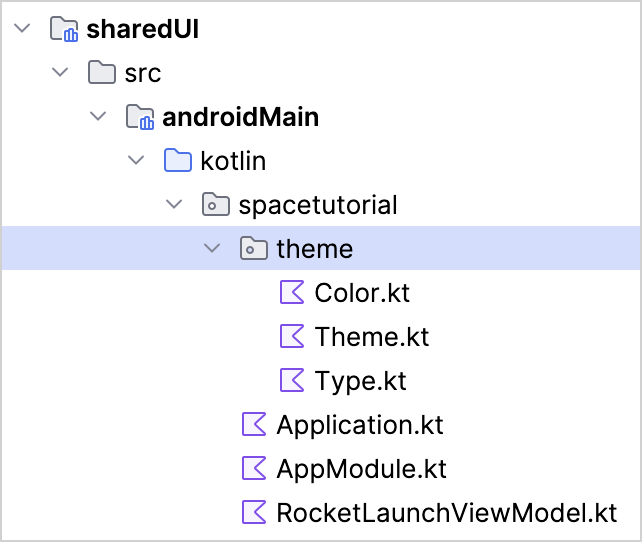Click the theme package icon
The height and width of the screenshot is (542, 642).
point(254,248)
